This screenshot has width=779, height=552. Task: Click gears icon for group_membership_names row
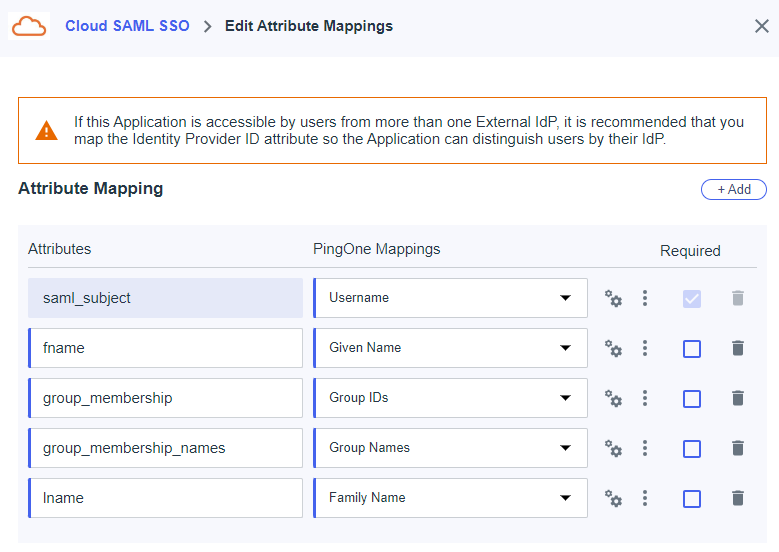[x=614, y=449]
